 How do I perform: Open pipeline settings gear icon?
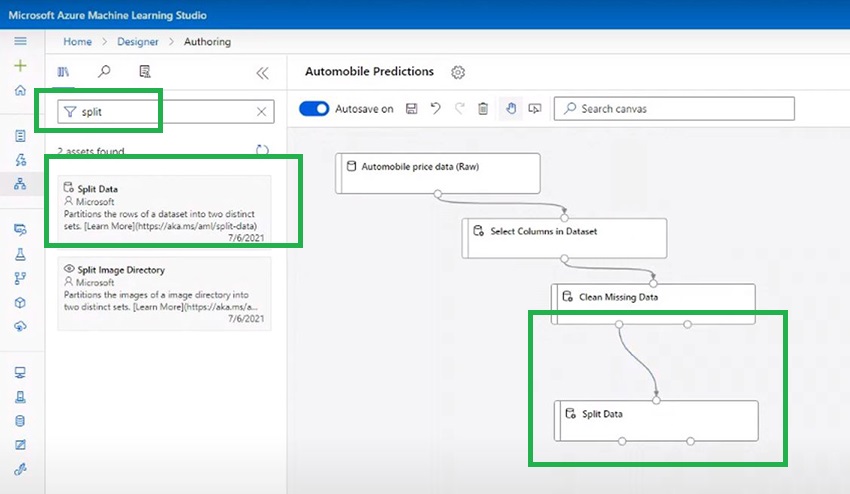458,72
